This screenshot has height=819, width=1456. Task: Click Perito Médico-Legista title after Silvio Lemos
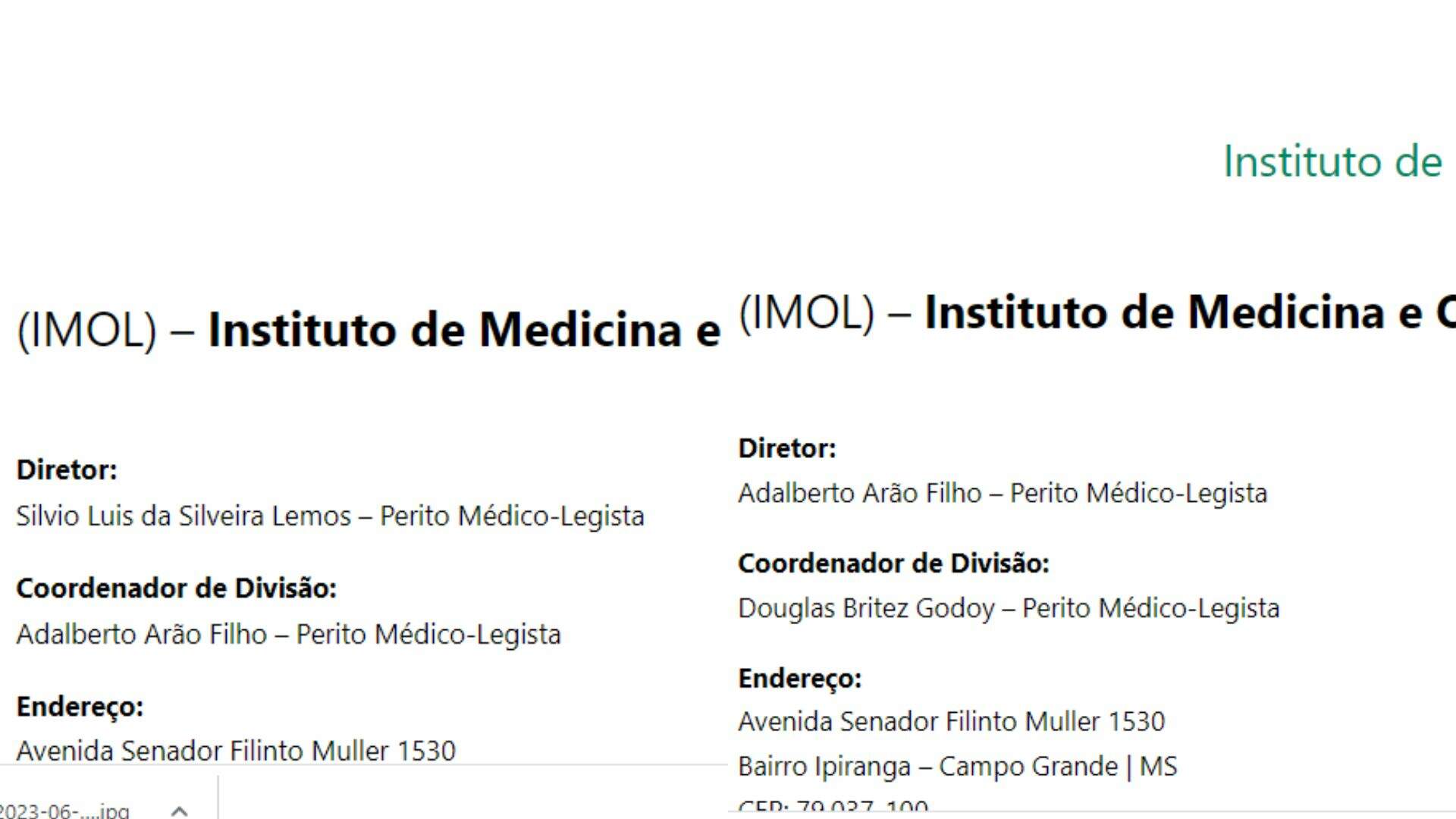(x=512, y=516)
